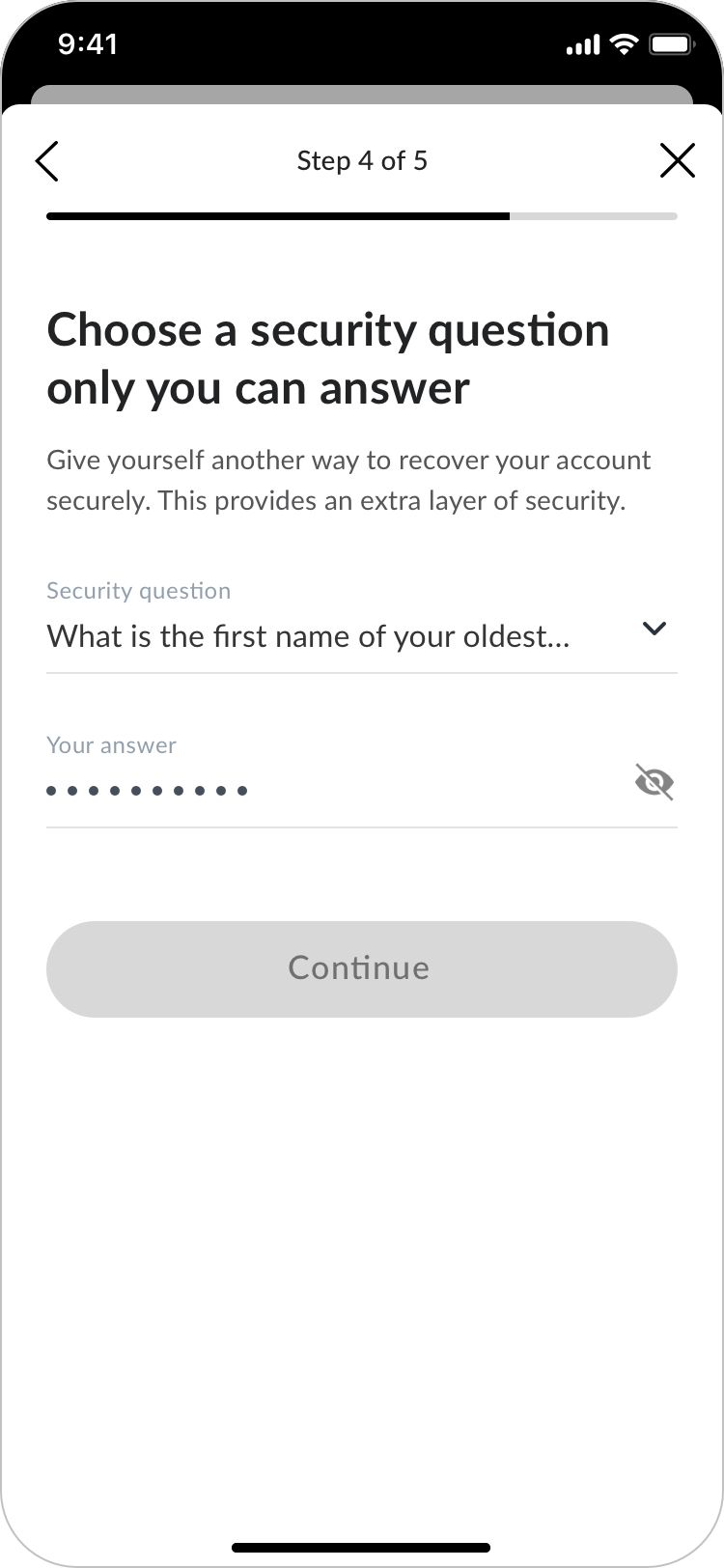Click the X close icon
Screen dimensions: 724x1568
(677, 160)
